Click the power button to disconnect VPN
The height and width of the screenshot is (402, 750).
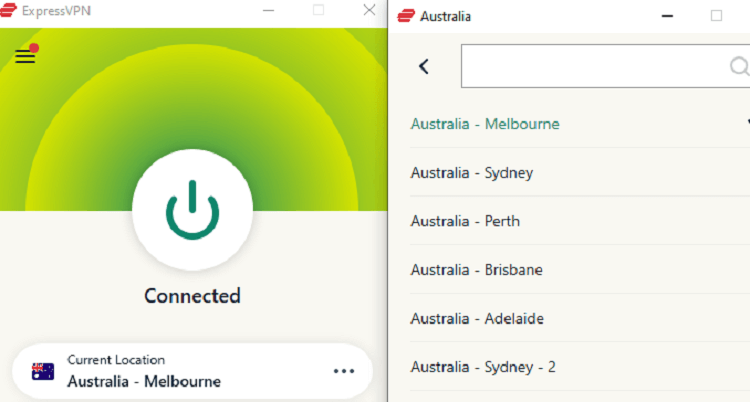[x=192, y=210]
